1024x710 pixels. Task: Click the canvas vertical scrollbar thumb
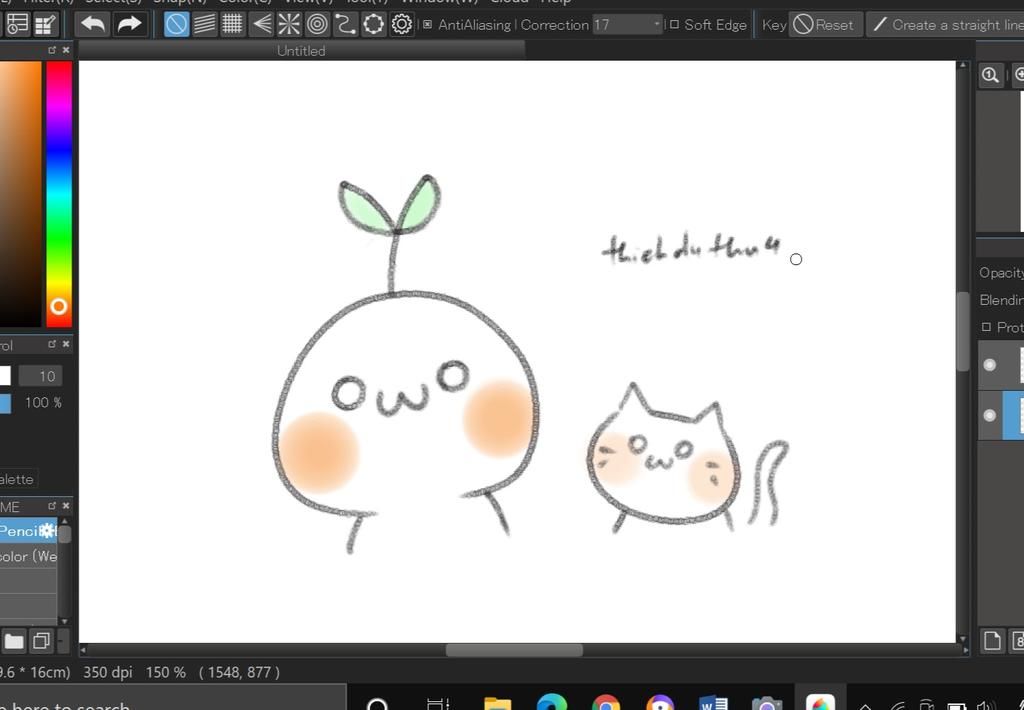(963, 331)
